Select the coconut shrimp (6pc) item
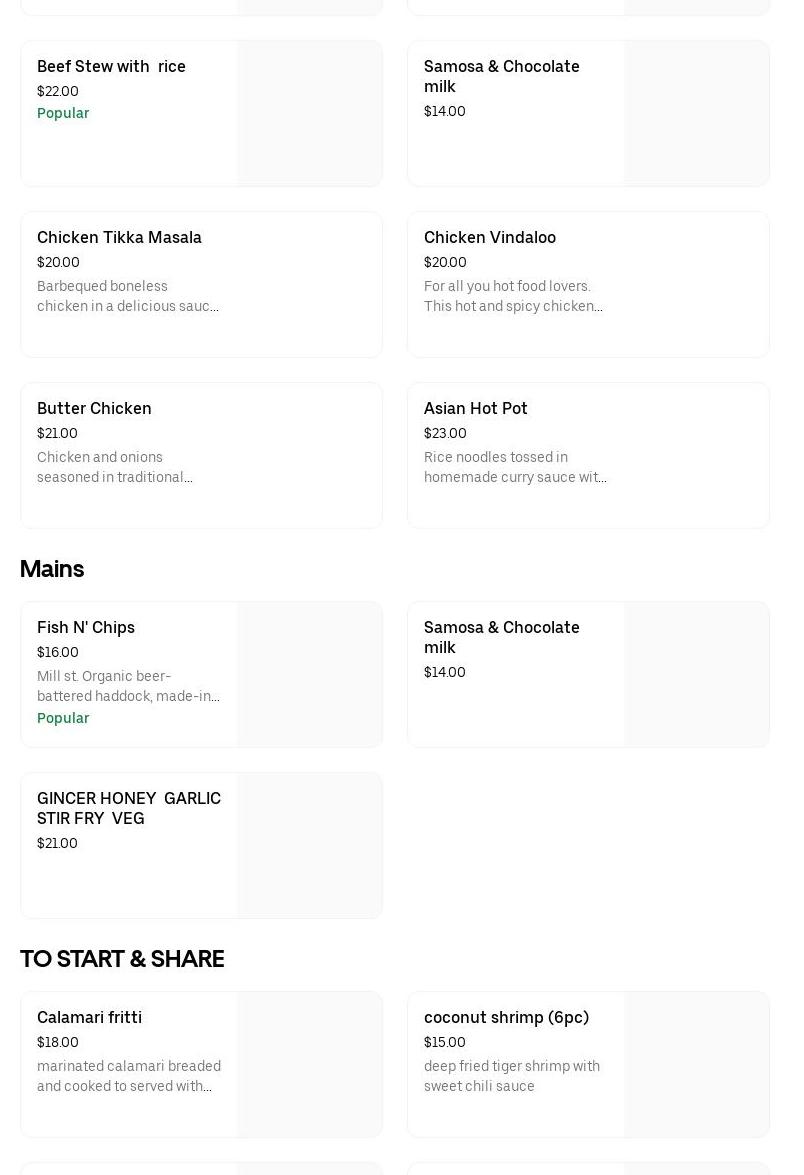The height and width of the screenshot is (1175, 804). point(506,1018)
